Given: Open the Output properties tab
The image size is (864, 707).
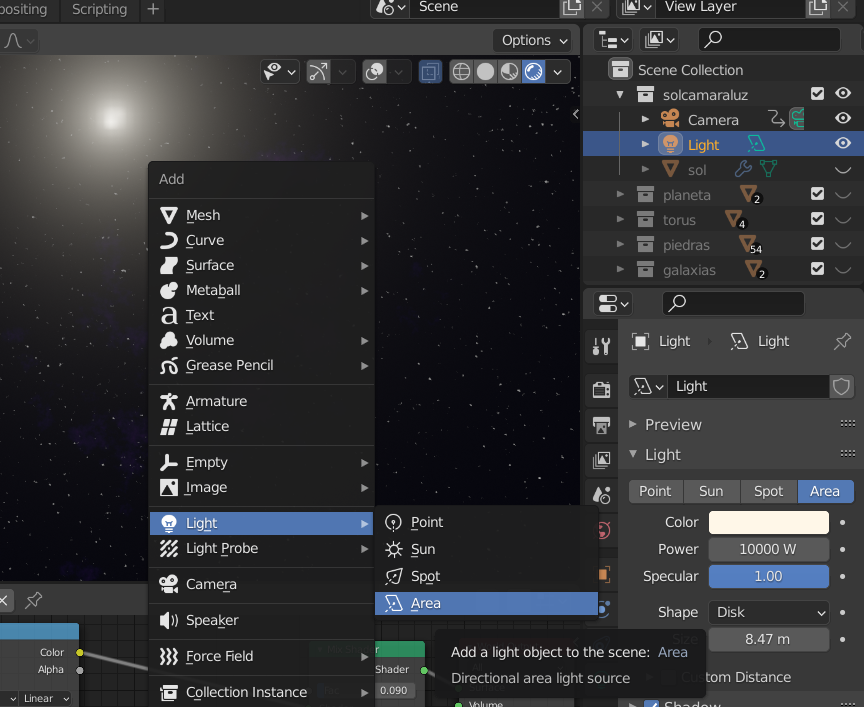Looking at the screenshot, I should 601,425.
